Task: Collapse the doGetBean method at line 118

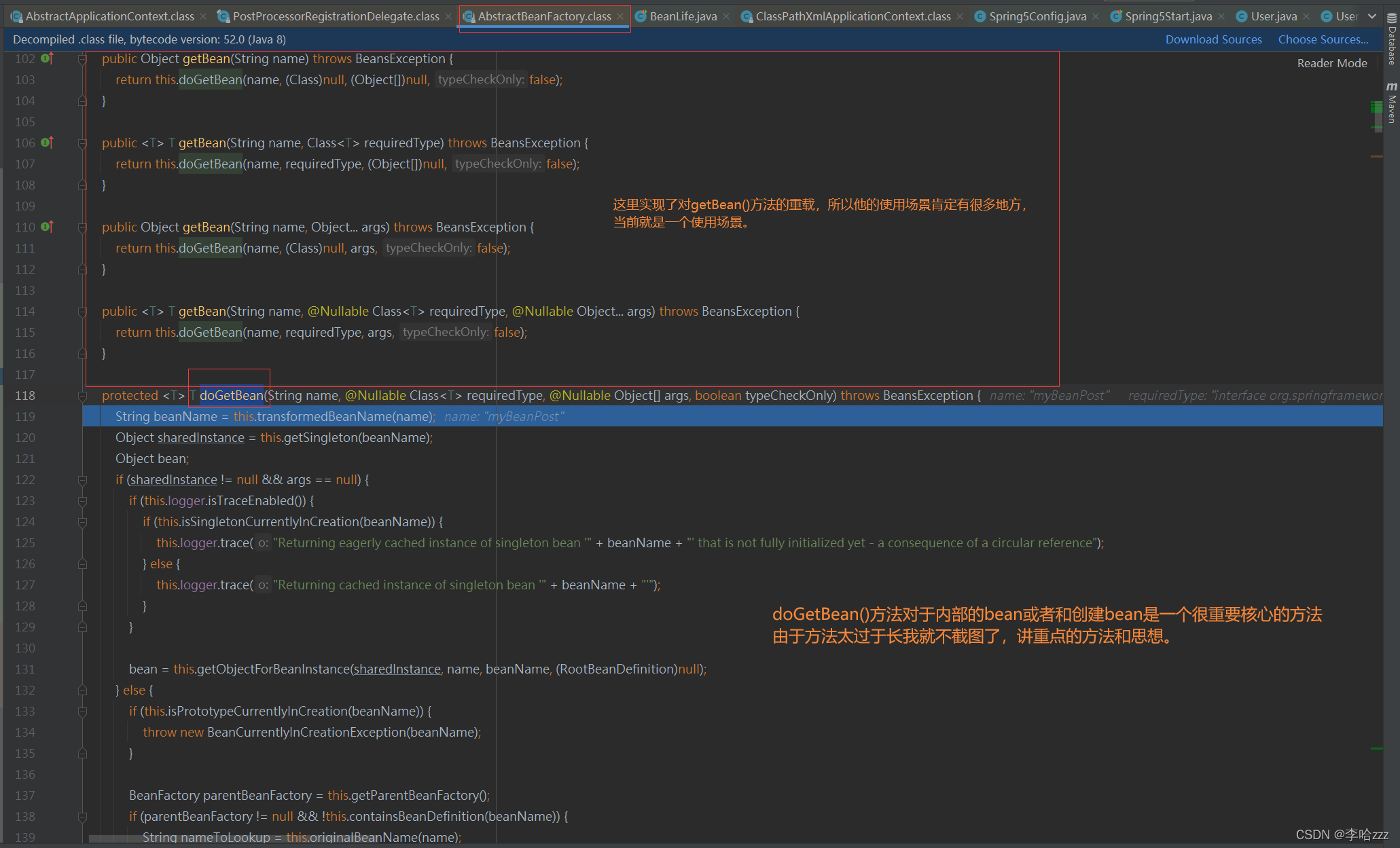Action: 82,396
